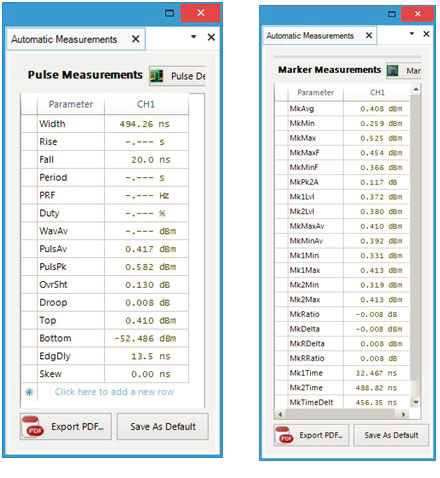The image size is (440, 478).
Task: Open left panel options dropdown arrow
Action: click(x=193, y=37)
